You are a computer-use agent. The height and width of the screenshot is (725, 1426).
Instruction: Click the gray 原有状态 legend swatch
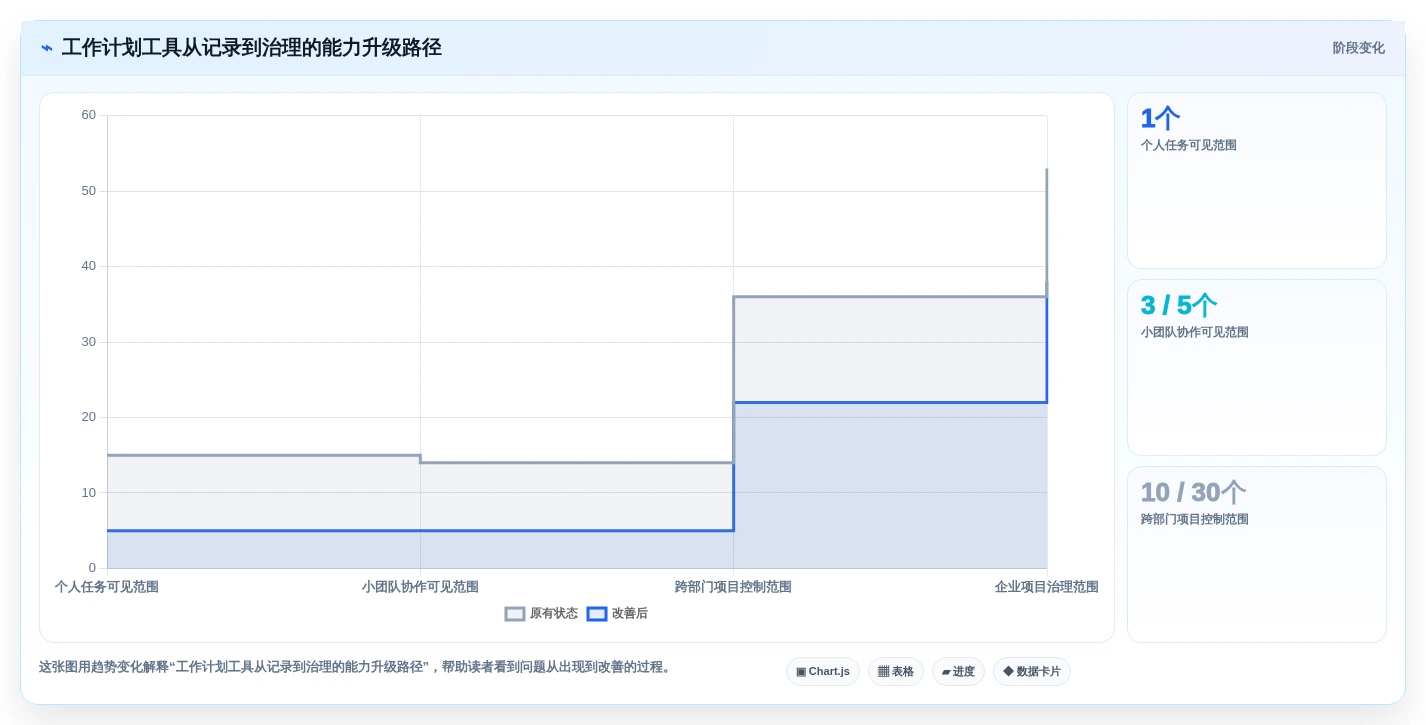coord(515,614)
